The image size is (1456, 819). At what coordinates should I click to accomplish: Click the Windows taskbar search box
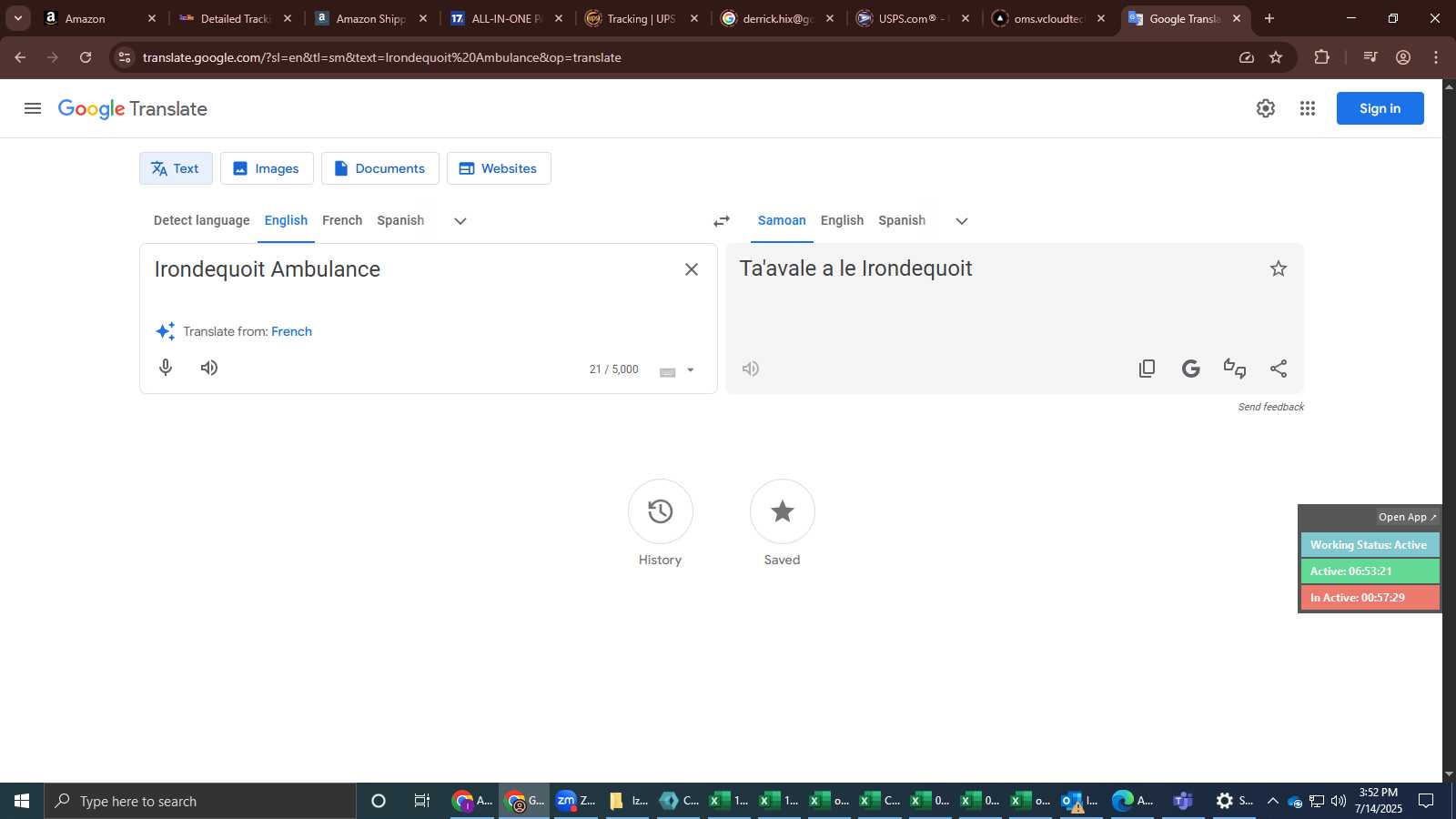[x=200, y=801]
